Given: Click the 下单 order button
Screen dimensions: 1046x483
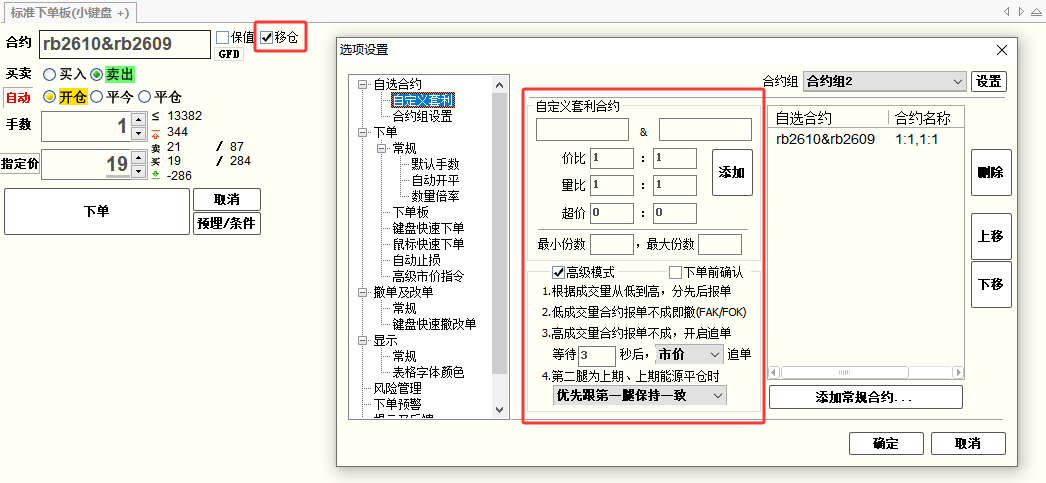Looking at the screenshot, I should 97,211.
